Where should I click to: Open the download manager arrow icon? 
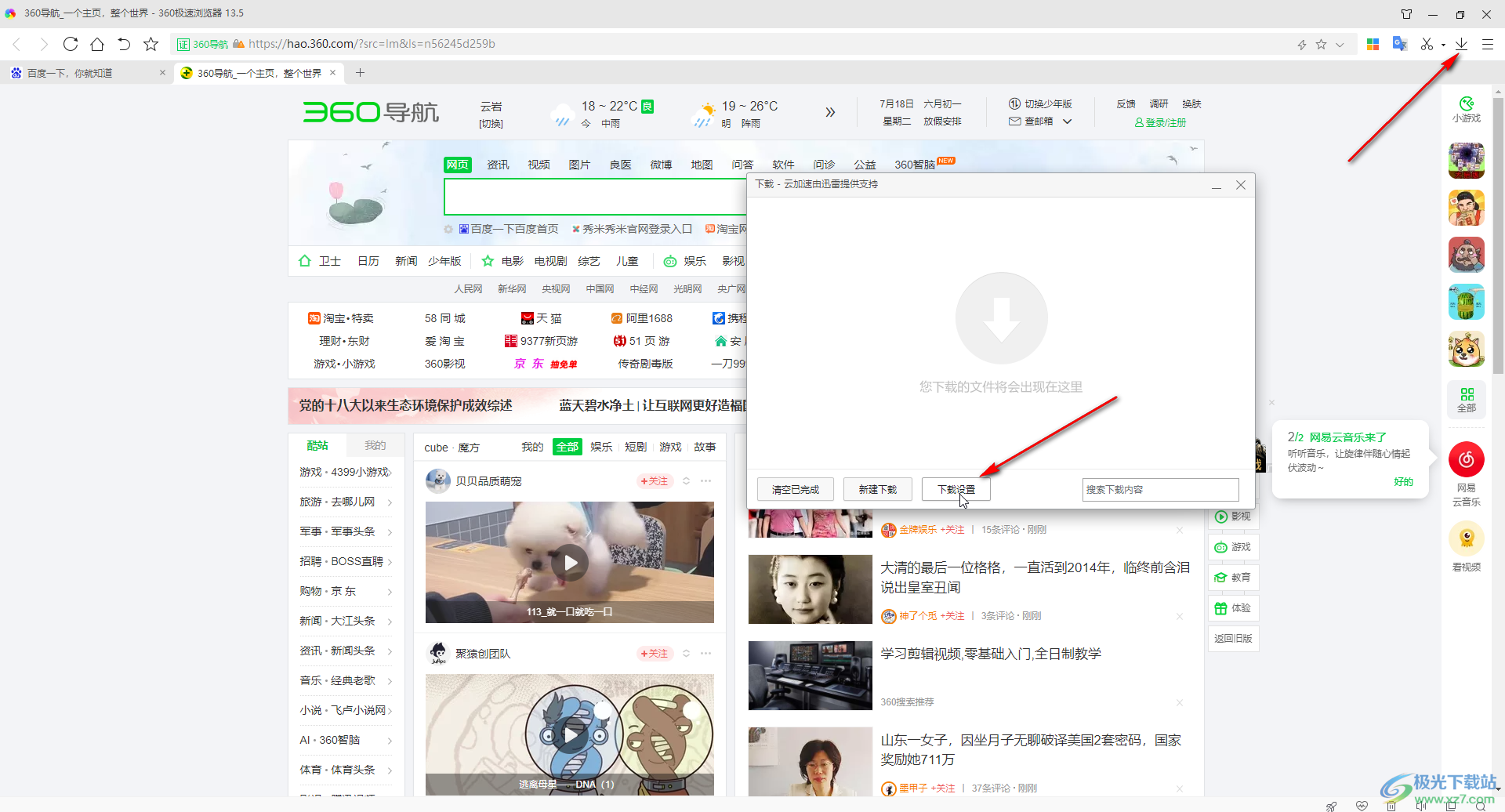1461,44
